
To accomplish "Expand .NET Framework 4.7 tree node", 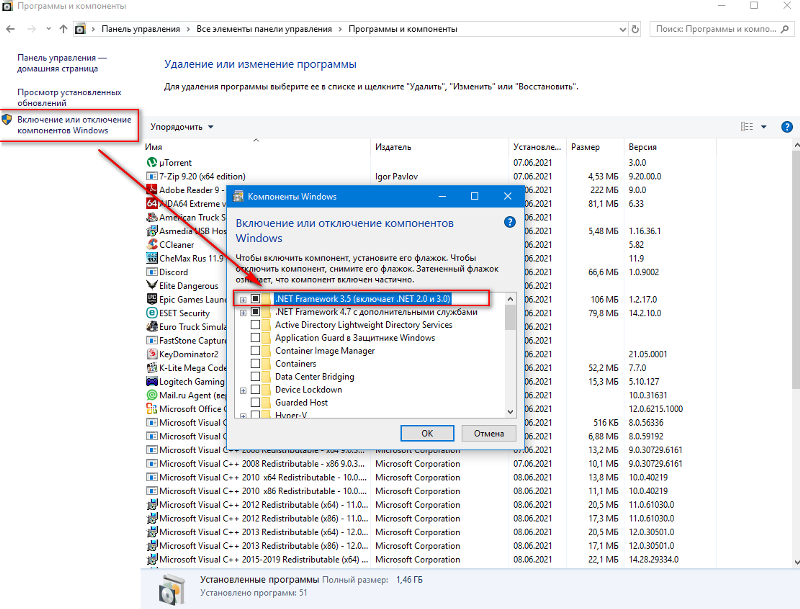I will pos(243,312).
